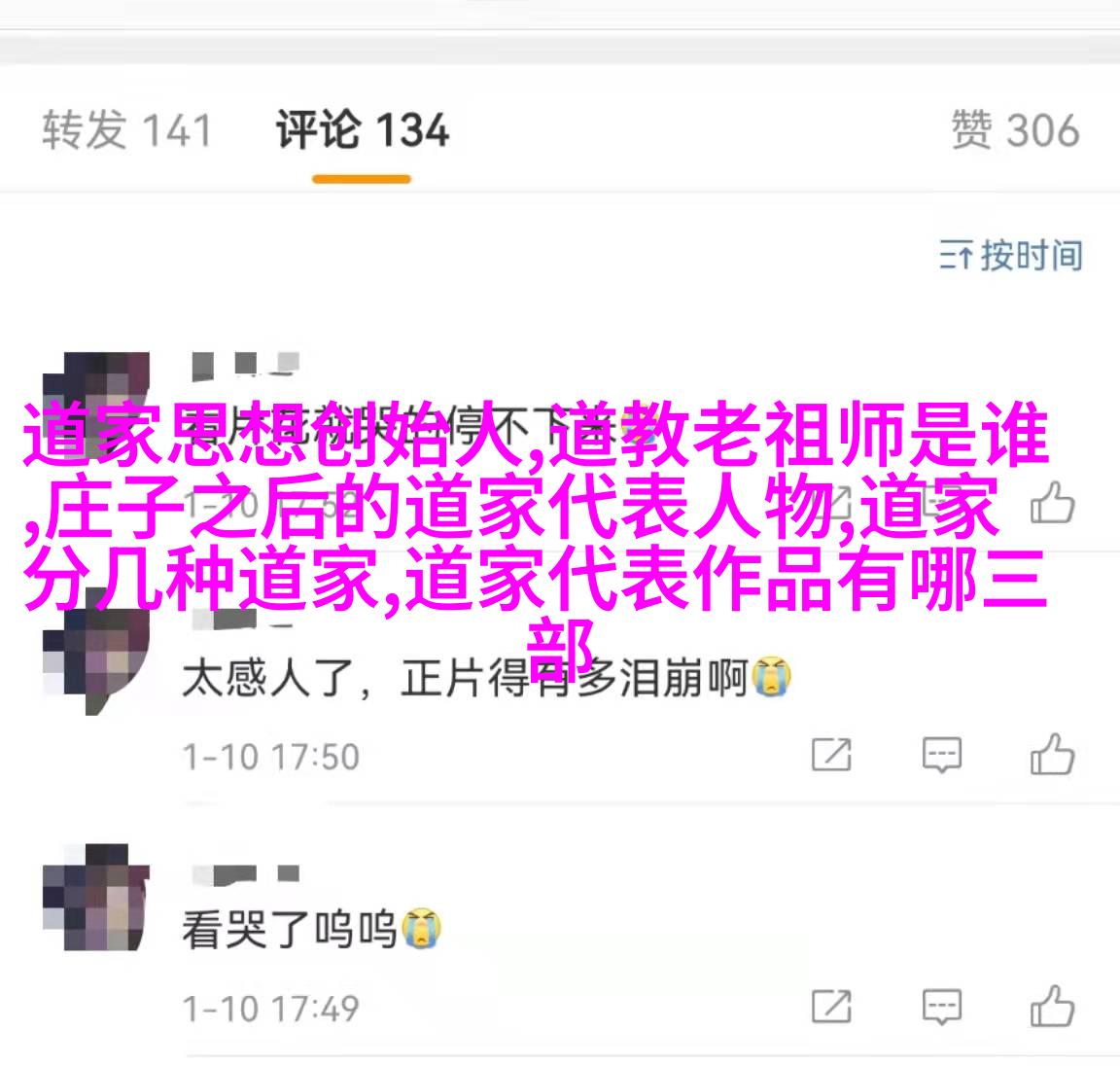Reply to the 看哭了呜呜 comment via bubble icon
1120x1066 pixels.
point(941,1007)
